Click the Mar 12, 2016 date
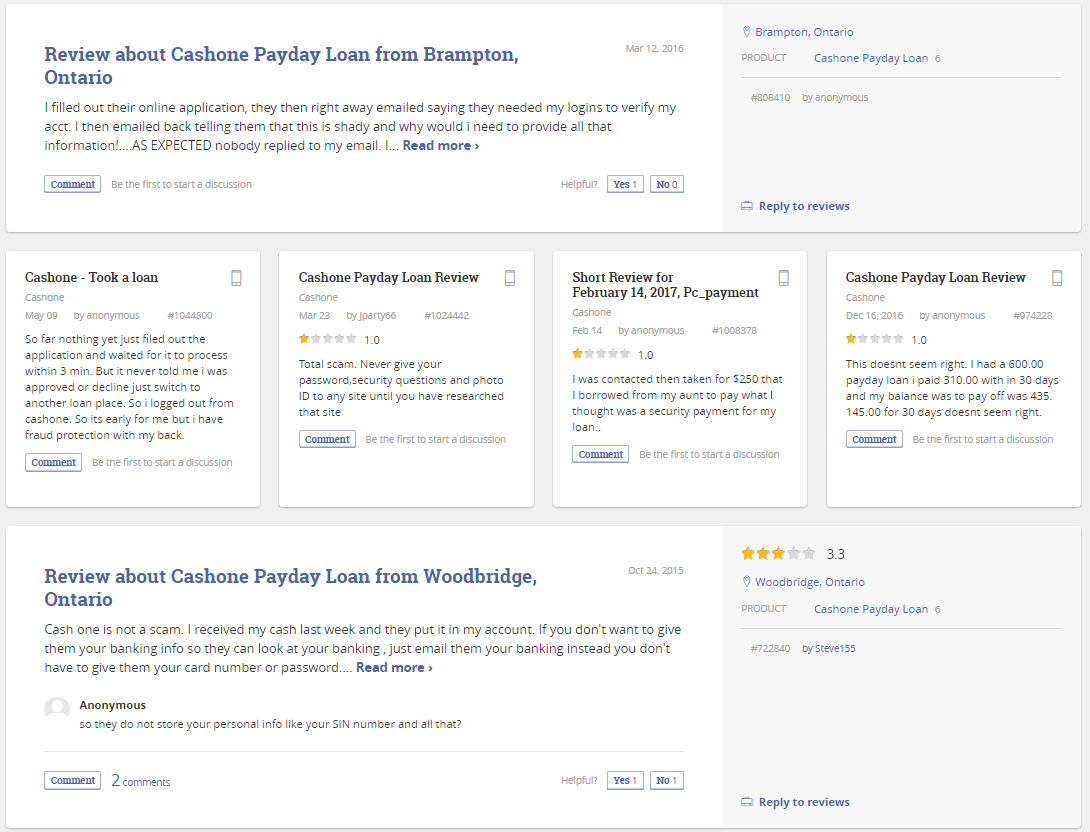The height and width of the screenshot is (832, 1090). pyautogui.click(x=654, y=49)
